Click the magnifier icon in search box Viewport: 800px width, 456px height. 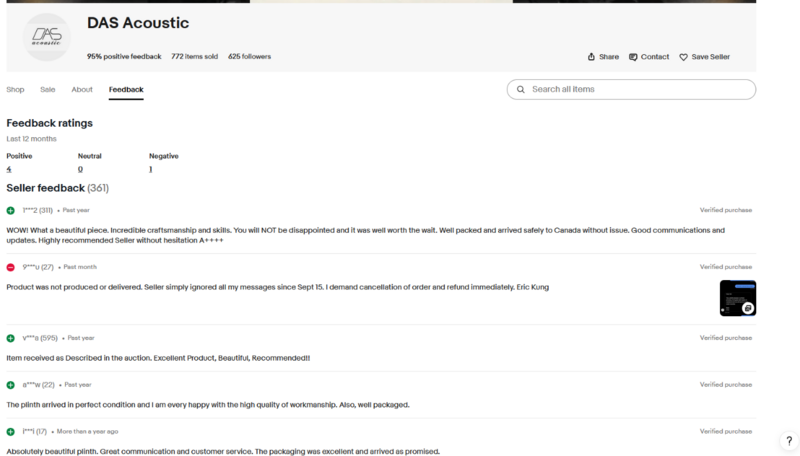pyautogui.click(x=520, y=89)
